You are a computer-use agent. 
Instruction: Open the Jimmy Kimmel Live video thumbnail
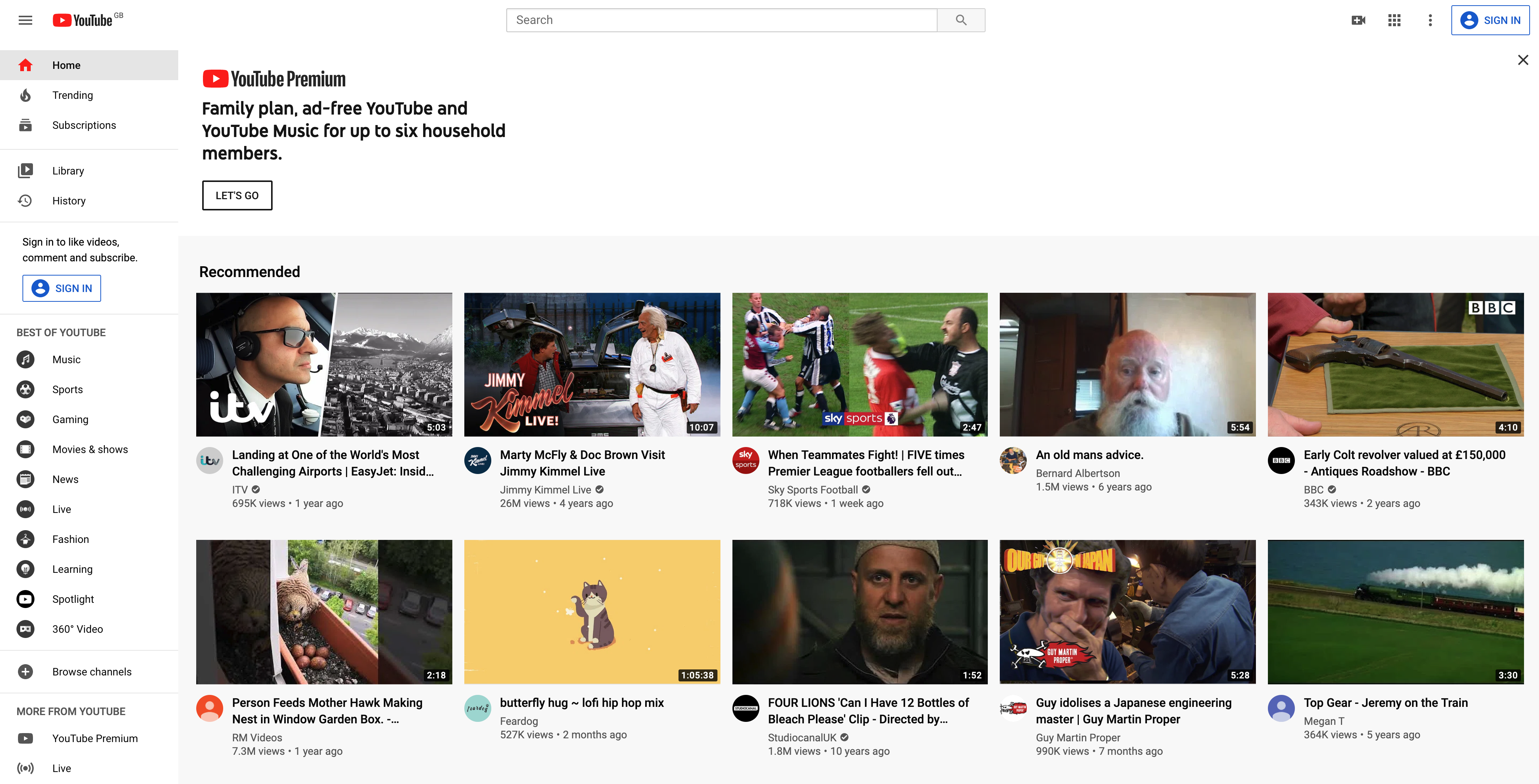(x=592, y=365)
